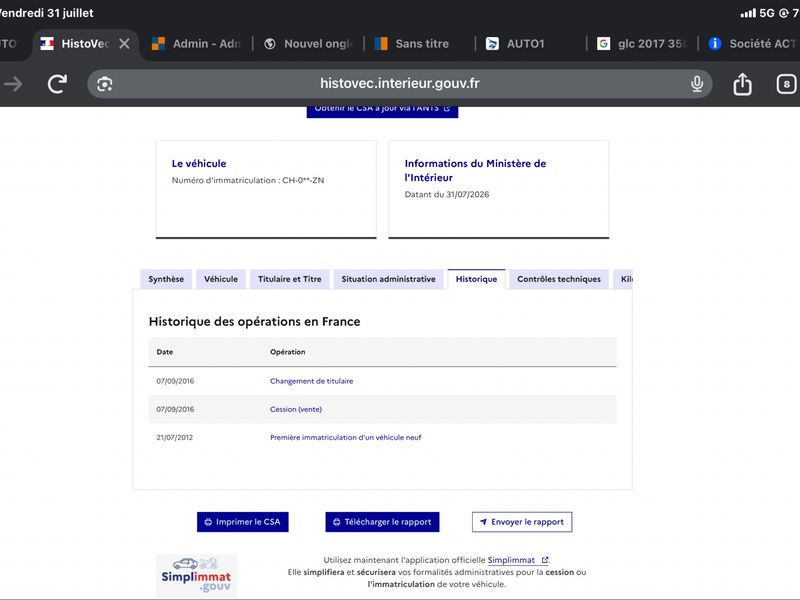This screenshot has width=800, height=600.
Task: Go forward with the arrow icon
Action: tap(13, 84)
